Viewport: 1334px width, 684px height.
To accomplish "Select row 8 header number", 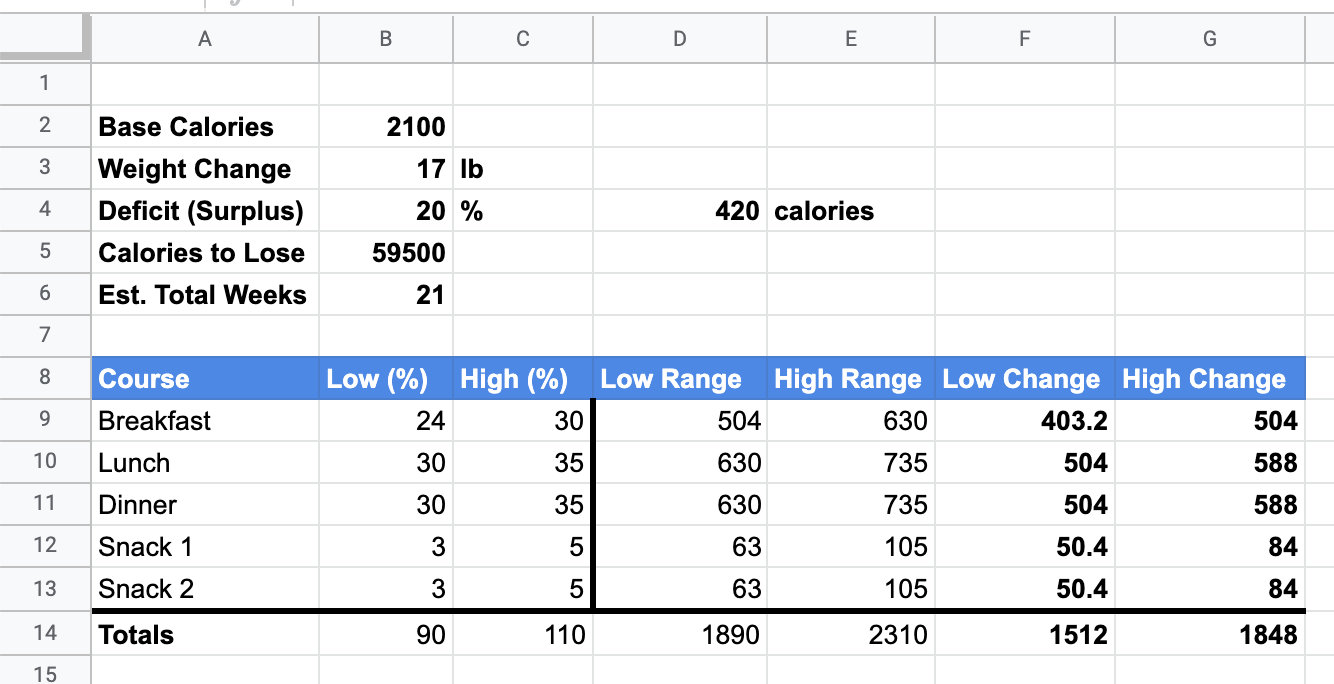I will pos(45,378).
